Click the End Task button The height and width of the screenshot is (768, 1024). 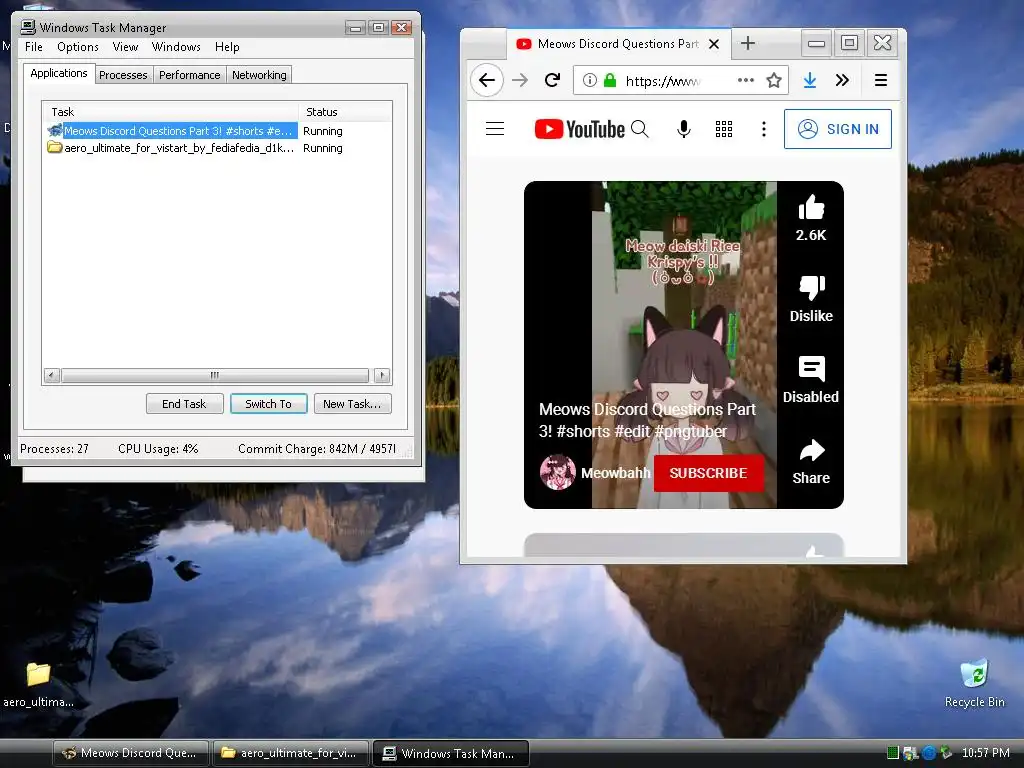pyautogui.click(x=185, y=404)
